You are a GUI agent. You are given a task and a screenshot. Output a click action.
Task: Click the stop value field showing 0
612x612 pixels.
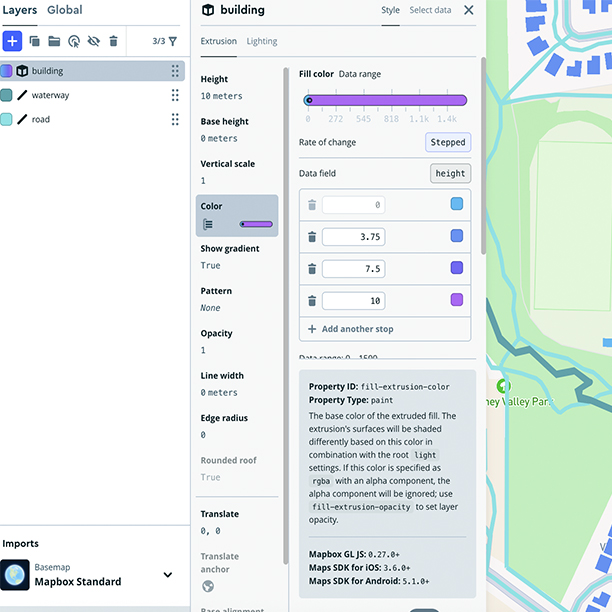point(354,205)
